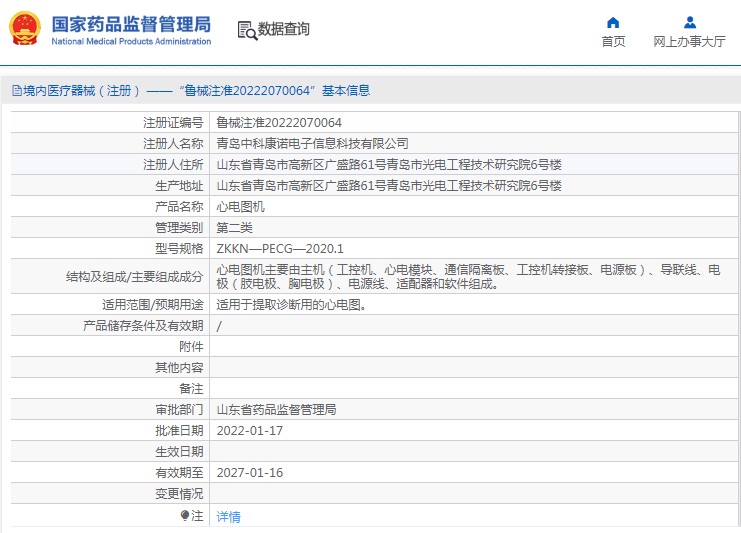Click the 有效期至 label

pyautogui.click(x=179, y=473)
